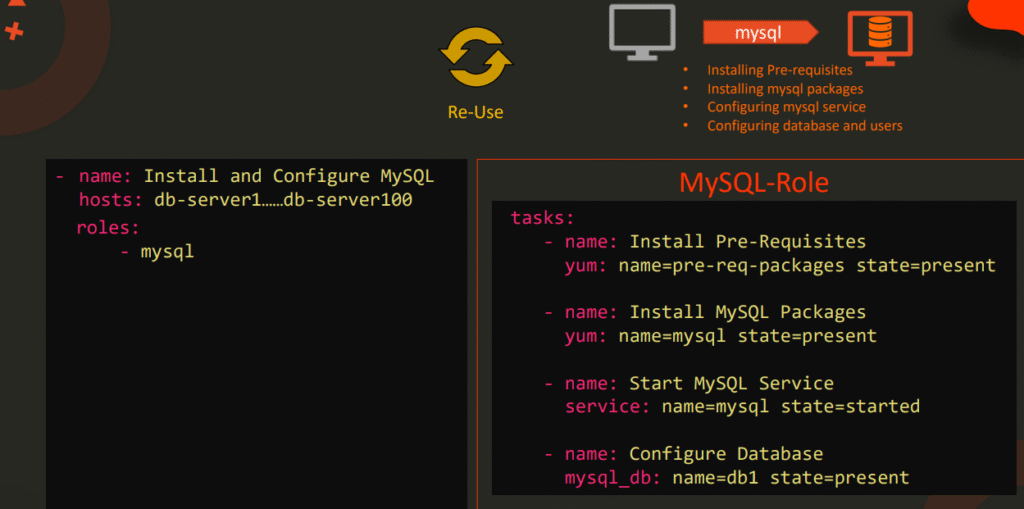This screenshot has width=1024, height=509.
Task: Click the tasks keyword in MySQL-Role
Action: tap(542, 218)
